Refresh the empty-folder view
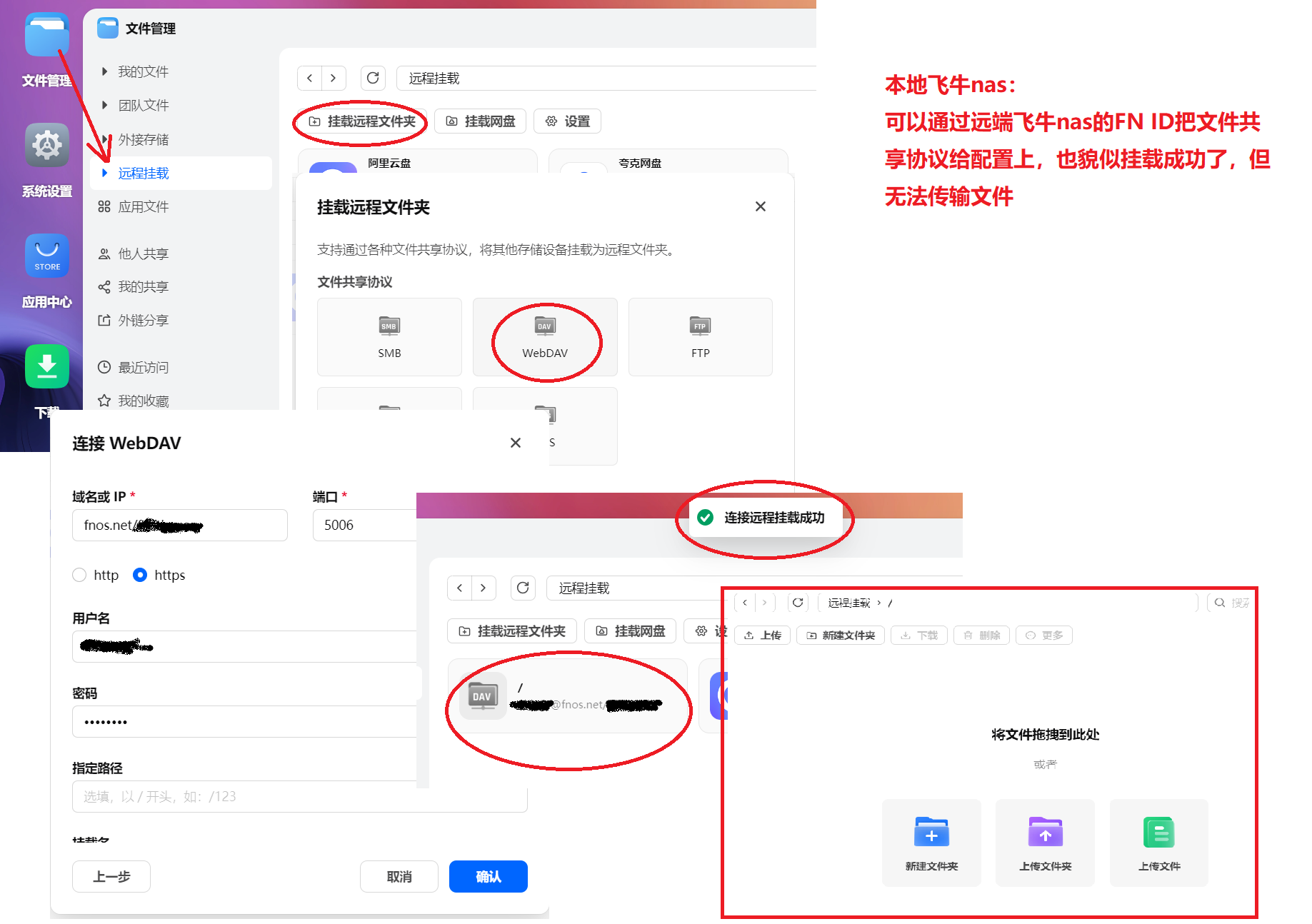This screenshot has height=924, width=1312. [x=798, y=603]
